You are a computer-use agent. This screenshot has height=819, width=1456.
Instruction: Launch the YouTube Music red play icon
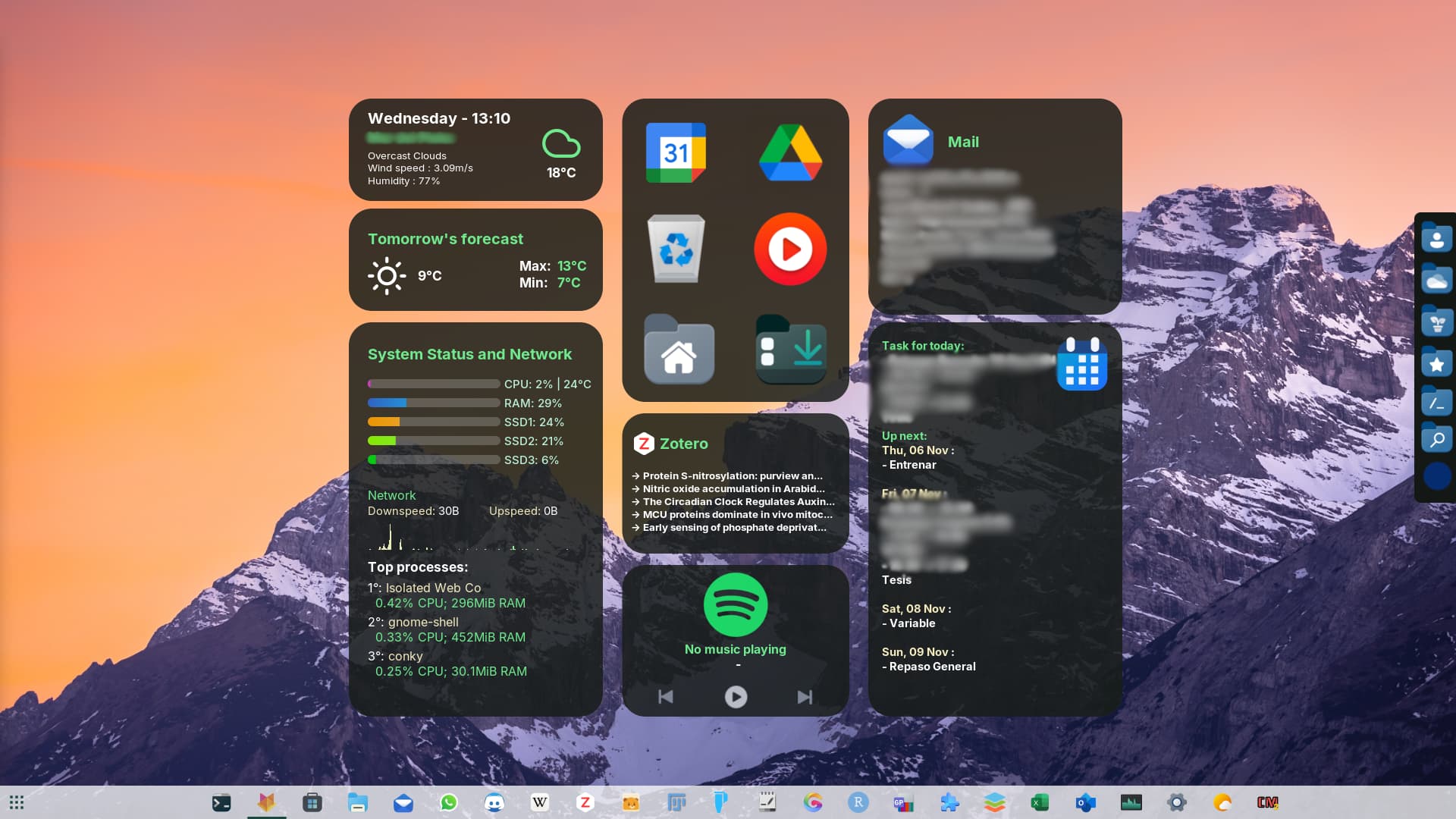[790, 249]
